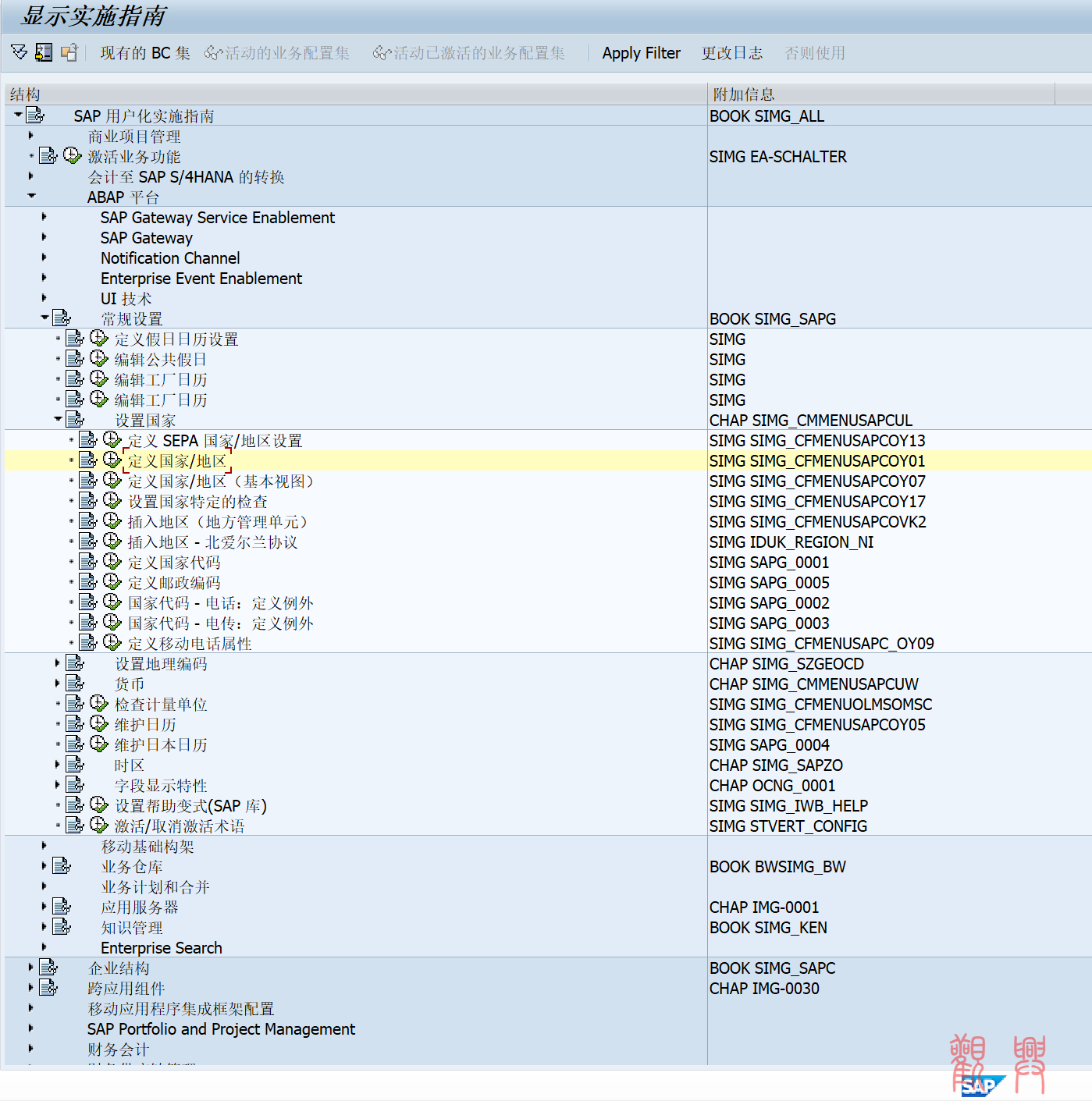
Task: Click the 活动已激活的业务配置集 button label
Action: pos(479,53)
